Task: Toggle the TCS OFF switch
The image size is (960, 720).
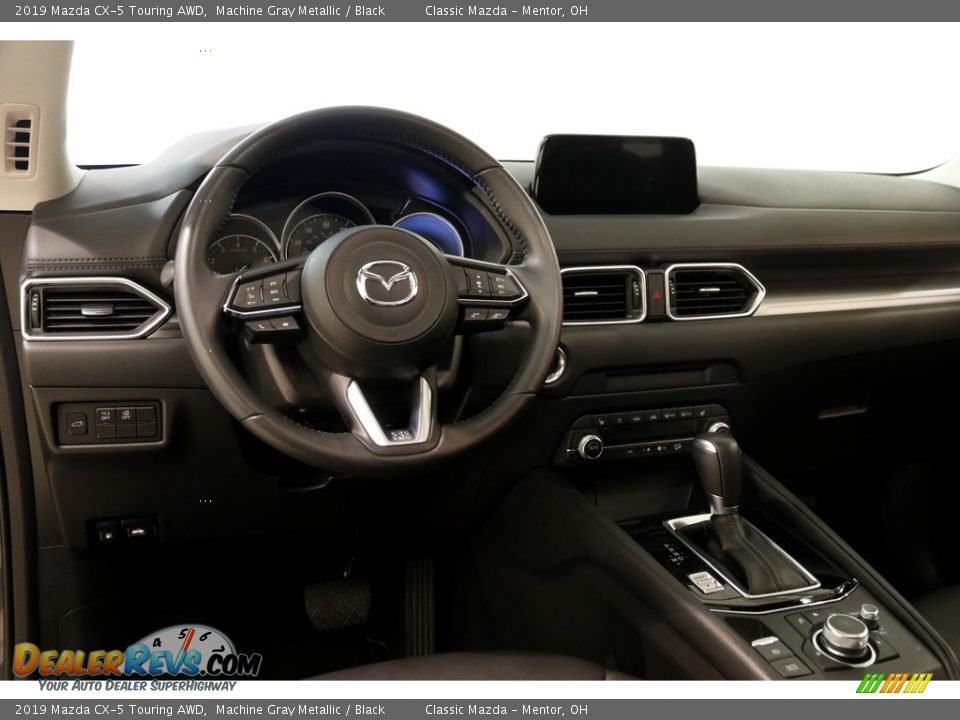Action: click(106, 415)
